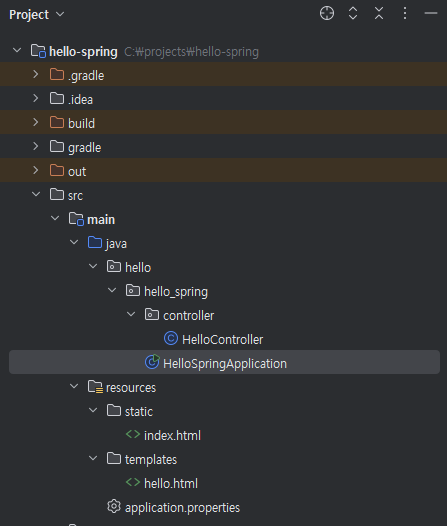Viewport: 447px width, 526px height.
Task: Expand the .idea folder
Action: pos(36,98)
